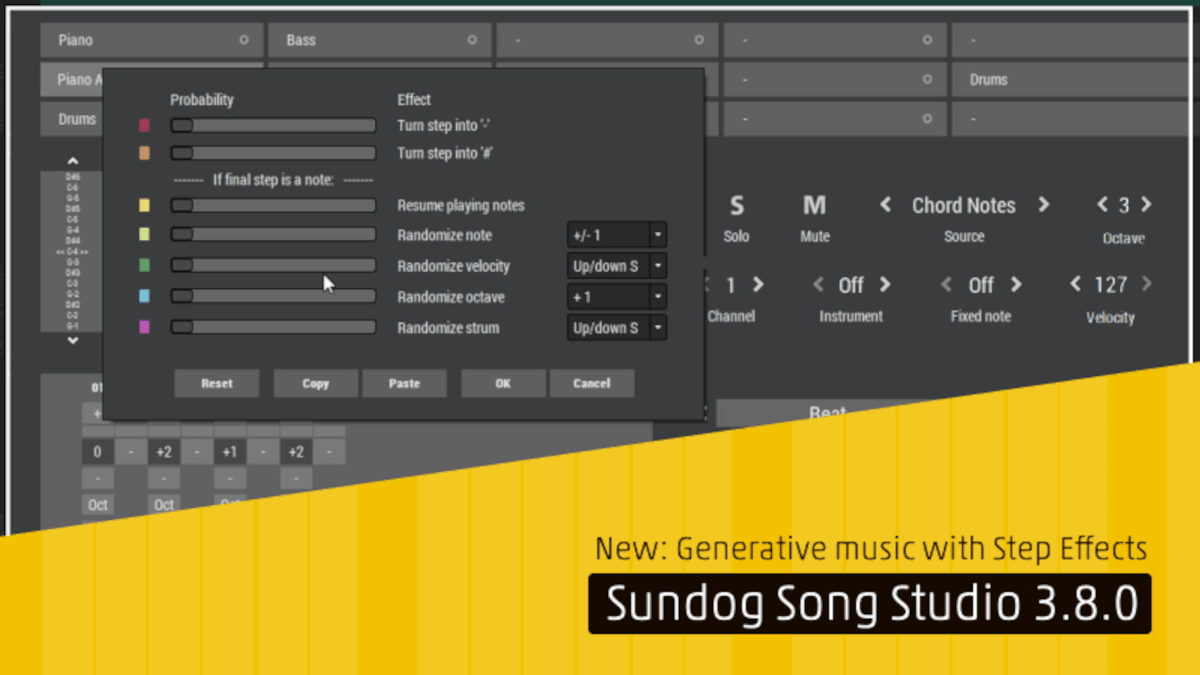The image size is (1200, 675).
Task: Click the 'Off' value above Instrument
Action: click(851, 285)
